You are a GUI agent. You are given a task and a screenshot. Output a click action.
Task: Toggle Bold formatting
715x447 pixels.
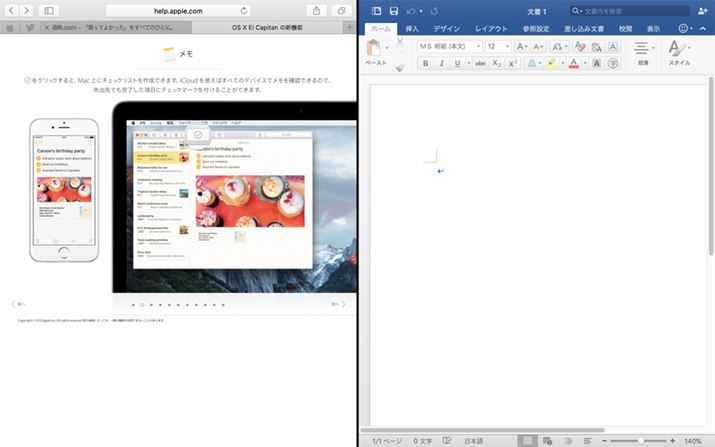click(x=425, y=63)
